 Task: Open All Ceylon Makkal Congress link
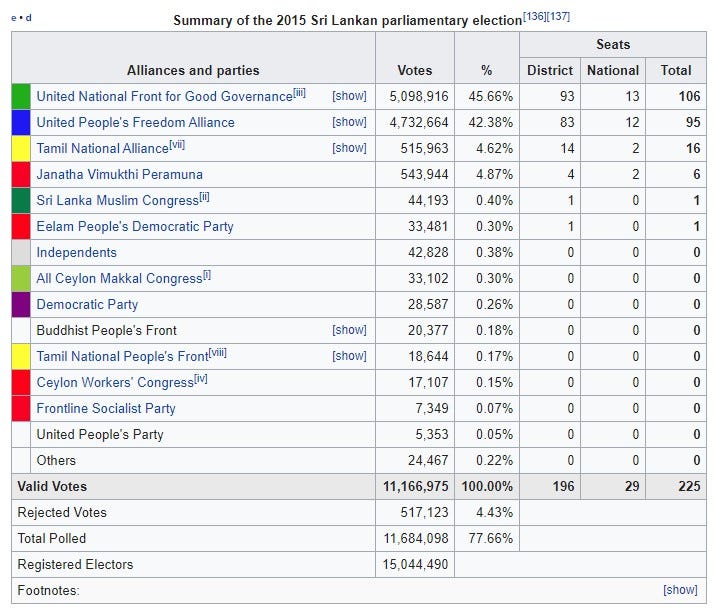119,279
